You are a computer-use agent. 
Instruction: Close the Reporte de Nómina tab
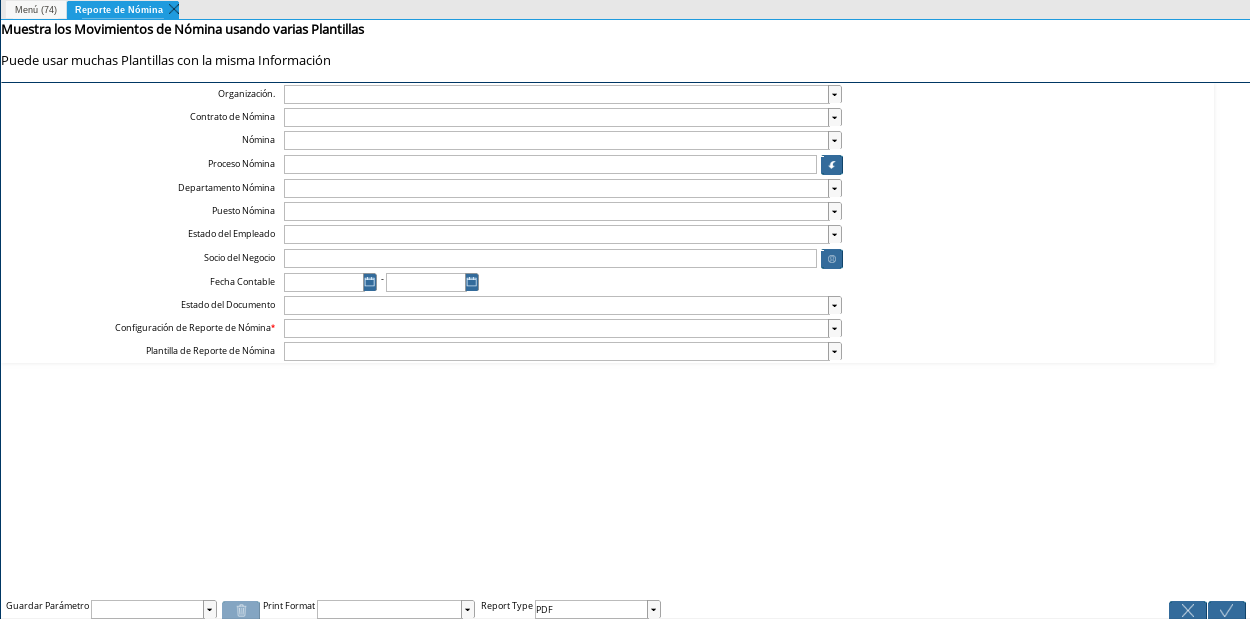coord(173,9)
